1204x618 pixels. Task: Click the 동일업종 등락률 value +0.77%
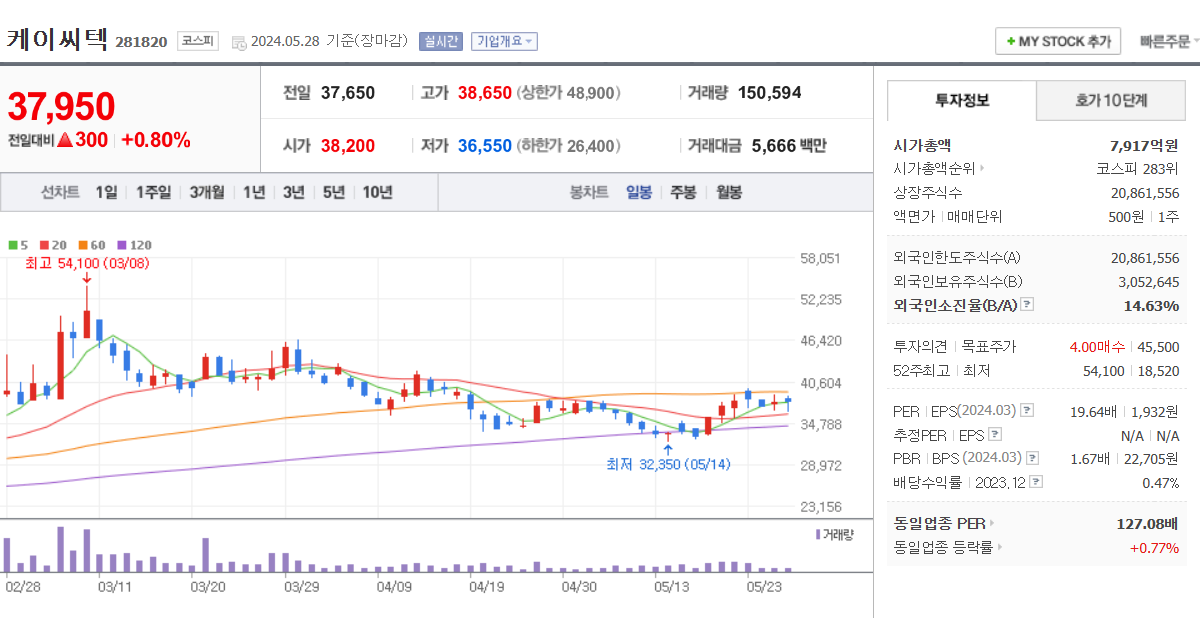tap(1154, 547)
